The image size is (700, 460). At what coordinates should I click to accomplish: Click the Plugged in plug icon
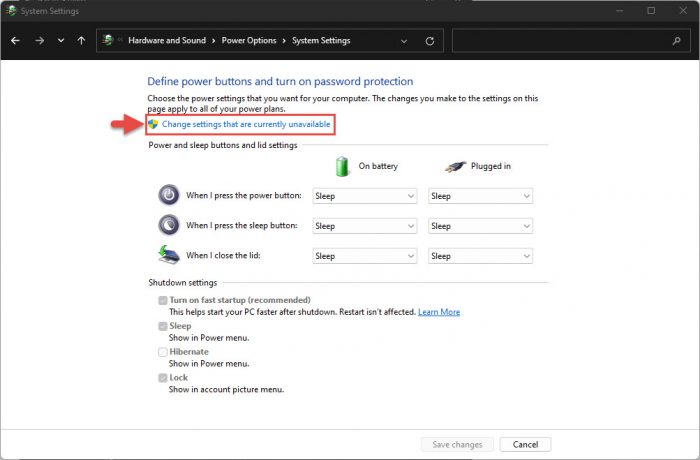point(455,167)
